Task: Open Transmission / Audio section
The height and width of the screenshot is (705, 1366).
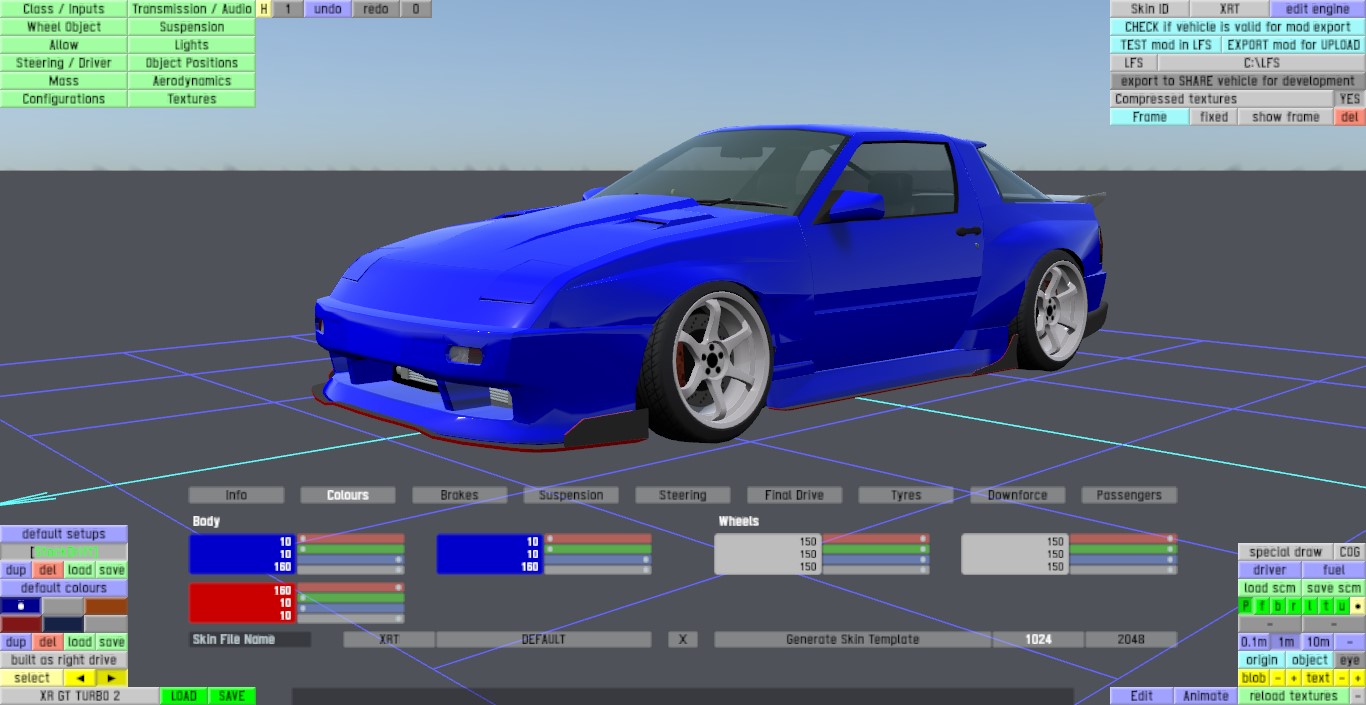Action: 192,9
